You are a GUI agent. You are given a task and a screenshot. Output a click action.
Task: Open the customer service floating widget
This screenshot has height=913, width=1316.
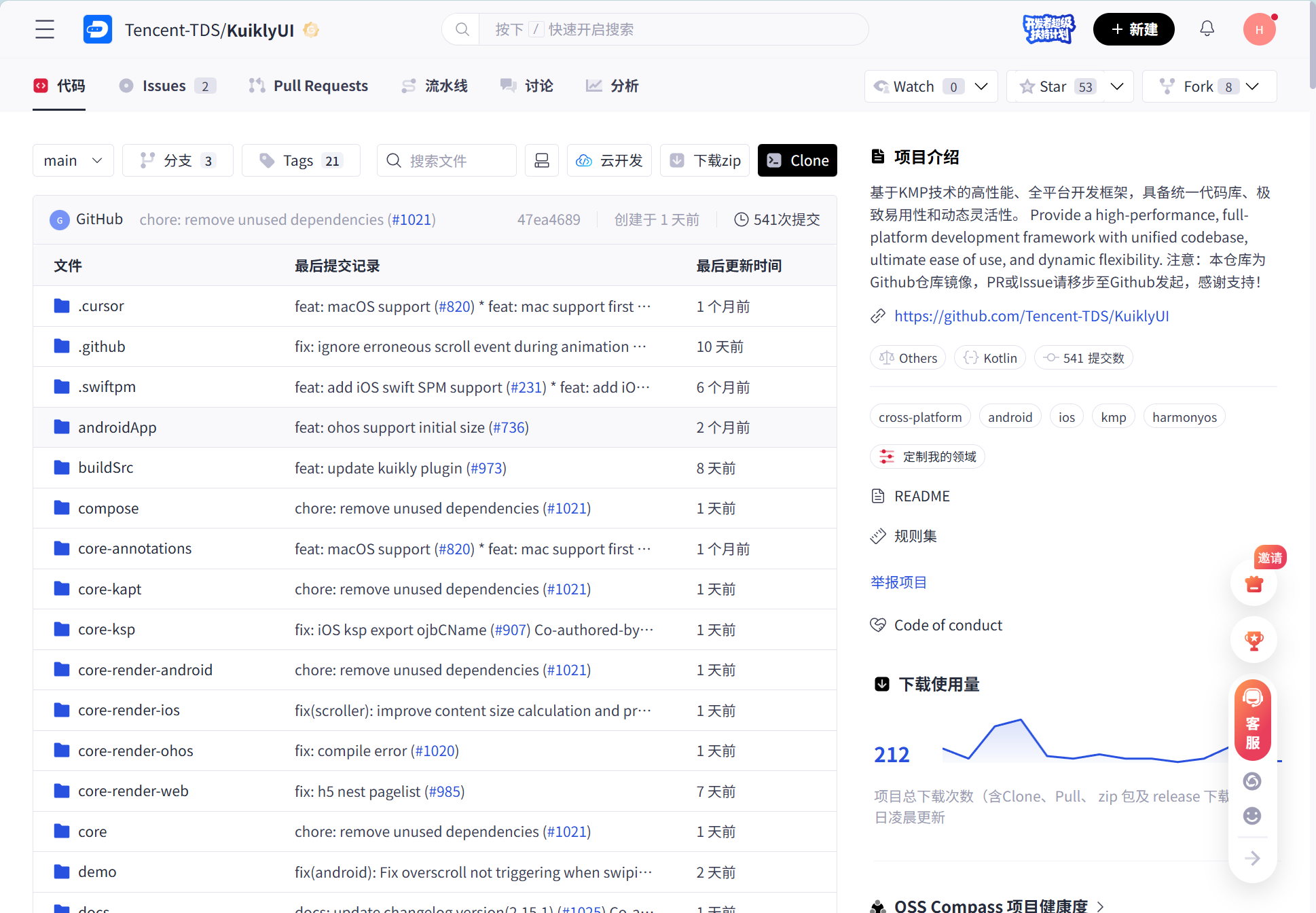pos(1252,722)
